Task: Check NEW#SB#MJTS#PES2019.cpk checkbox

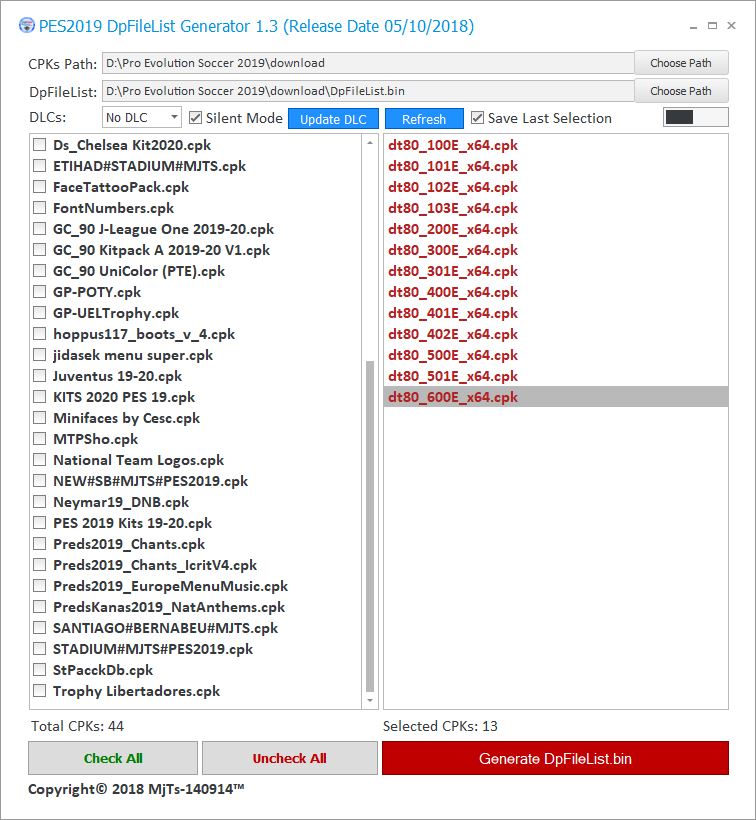Action: 39,481
